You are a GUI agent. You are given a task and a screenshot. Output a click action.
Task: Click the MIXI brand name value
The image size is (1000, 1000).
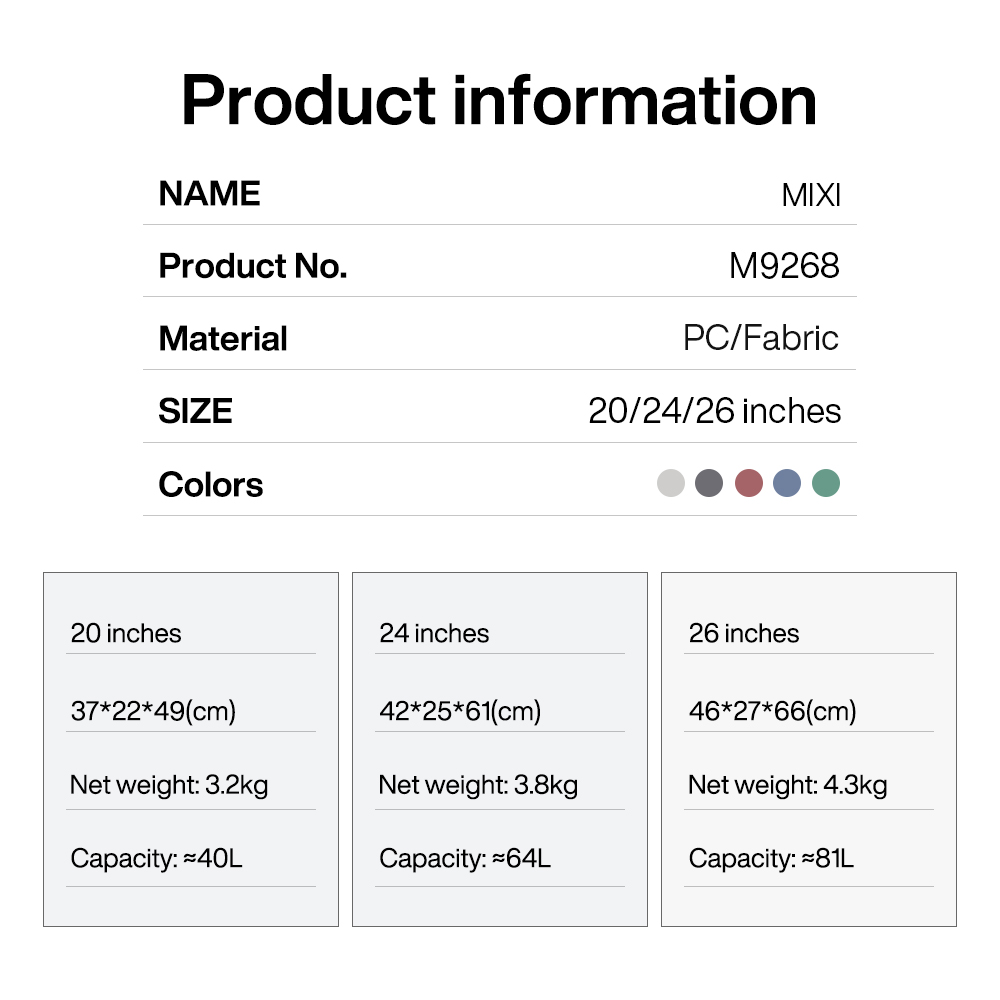point(811,194)
